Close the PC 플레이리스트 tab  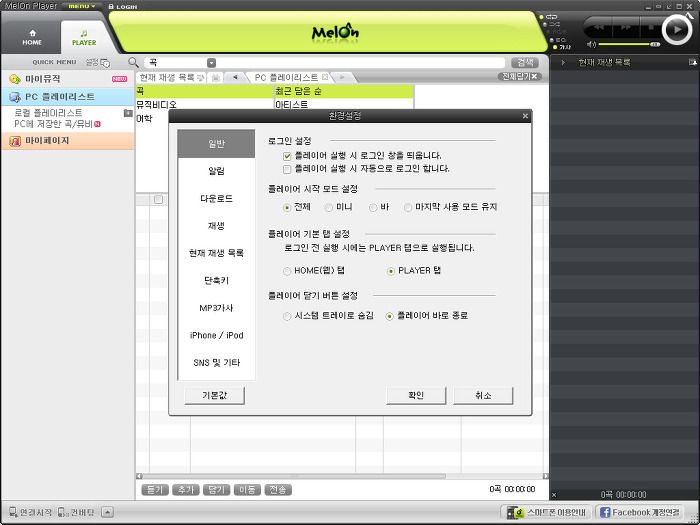[x=325, y=77]
